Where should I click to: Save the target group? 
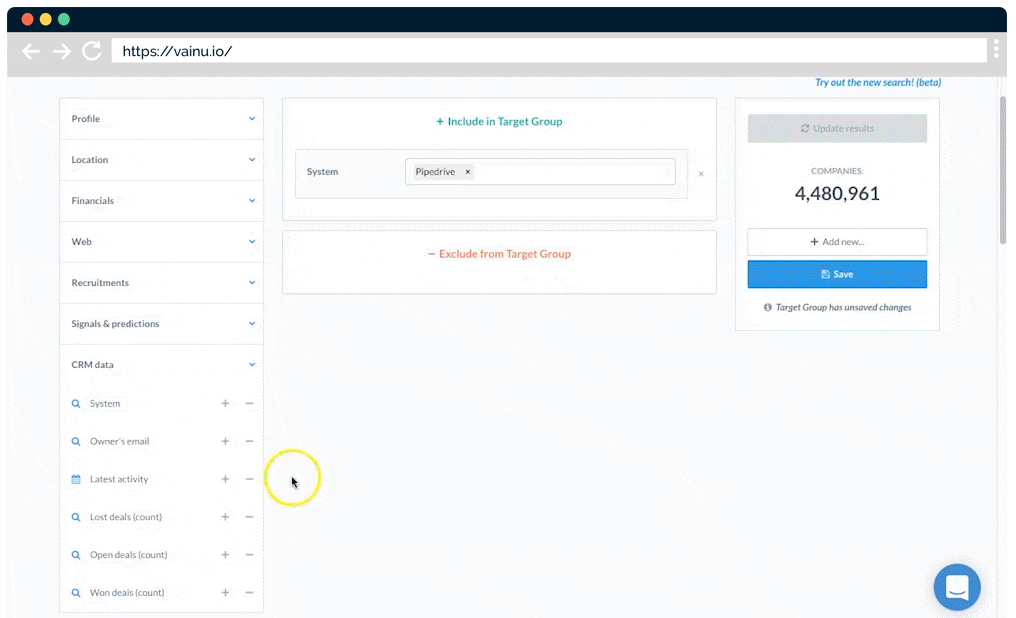(x=836, y=274)
